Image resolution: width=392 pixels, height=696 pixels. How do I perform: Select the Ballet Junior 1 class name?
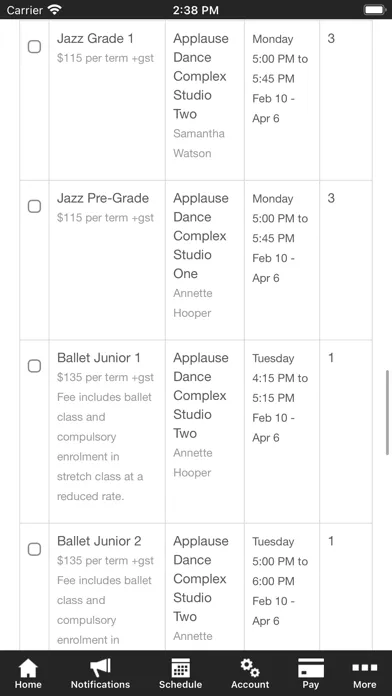click(x=99, y=358)
